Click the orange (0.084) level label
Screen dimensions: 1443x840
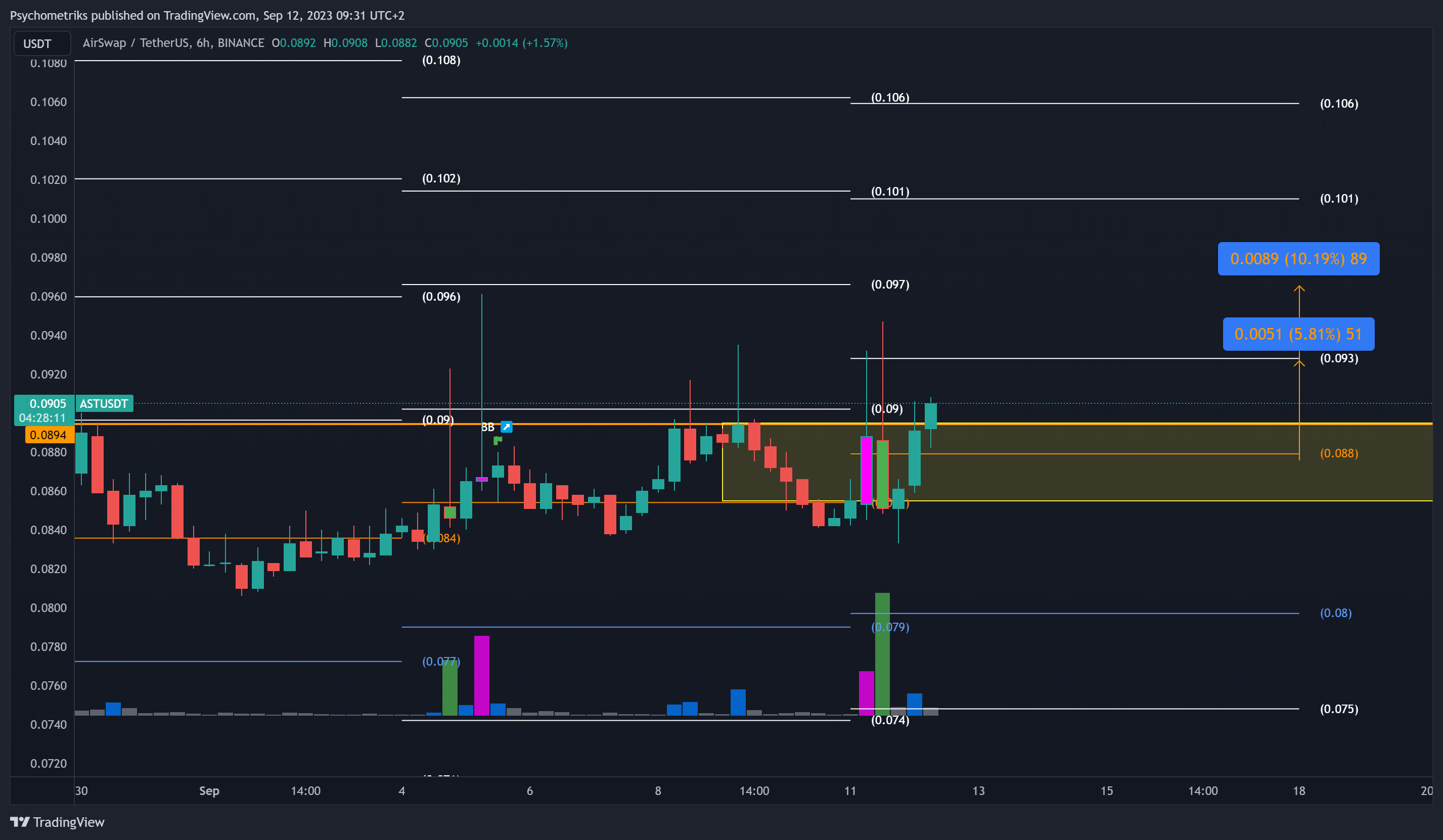point(441,538)
